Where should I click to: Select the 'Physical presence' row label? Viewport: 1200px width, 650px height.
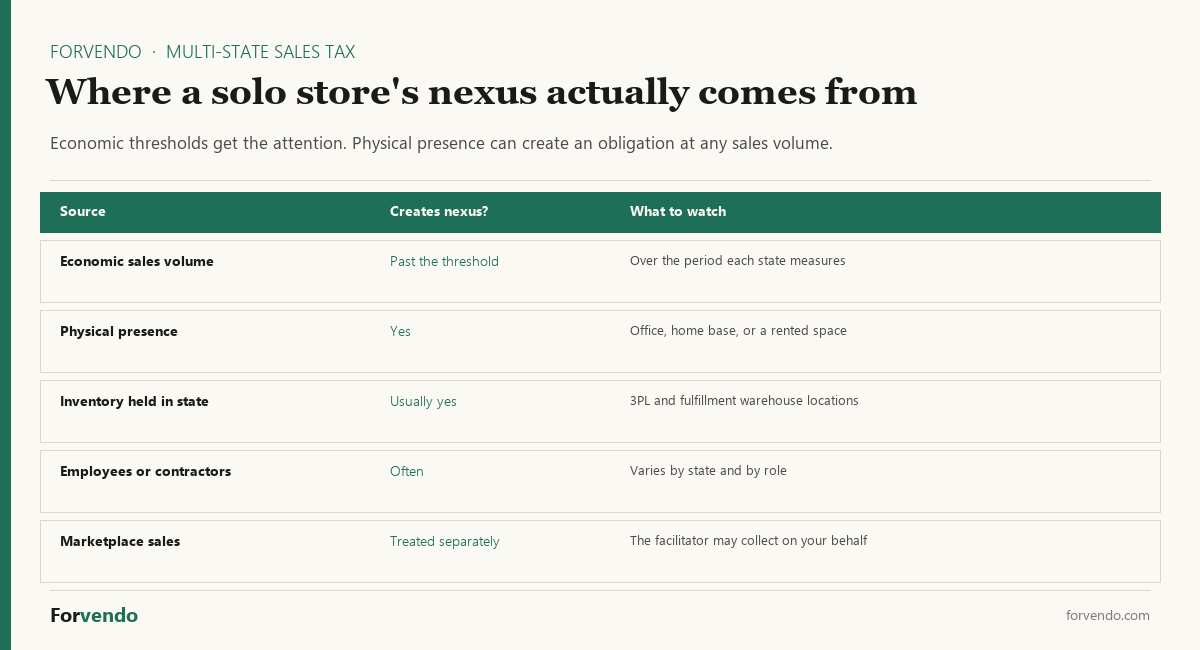click(119, 331)
